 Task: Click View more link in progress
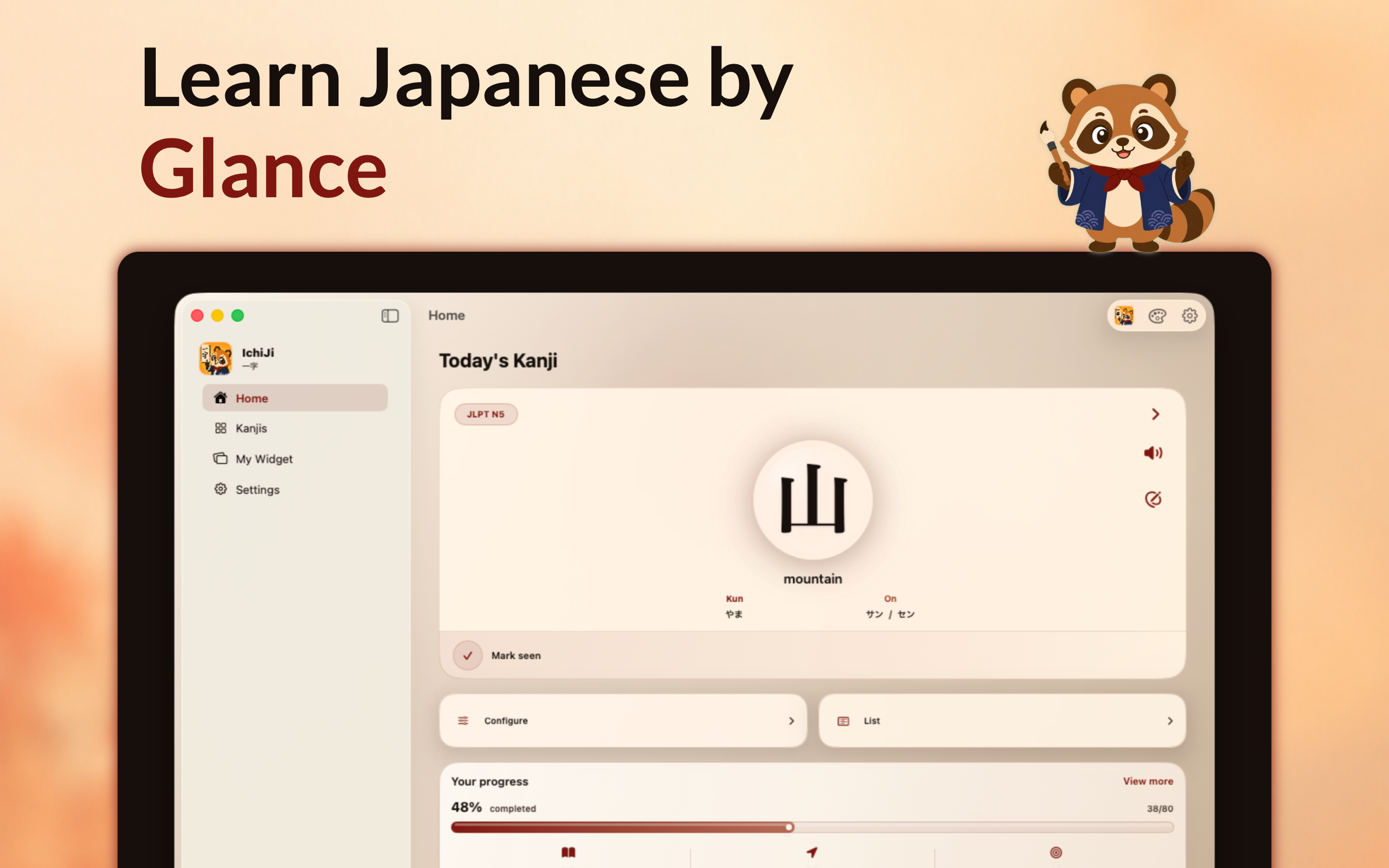click(1148, 781)
